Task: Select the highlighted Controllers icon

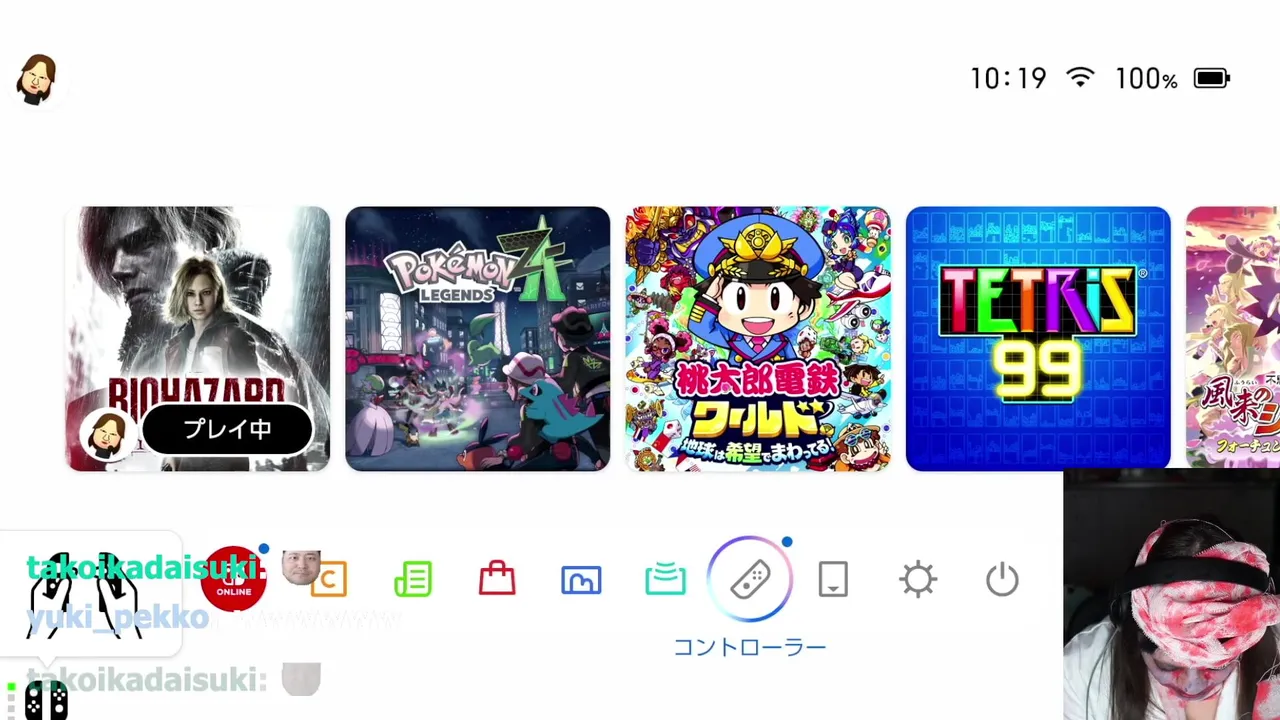Action: click(750, 579)
